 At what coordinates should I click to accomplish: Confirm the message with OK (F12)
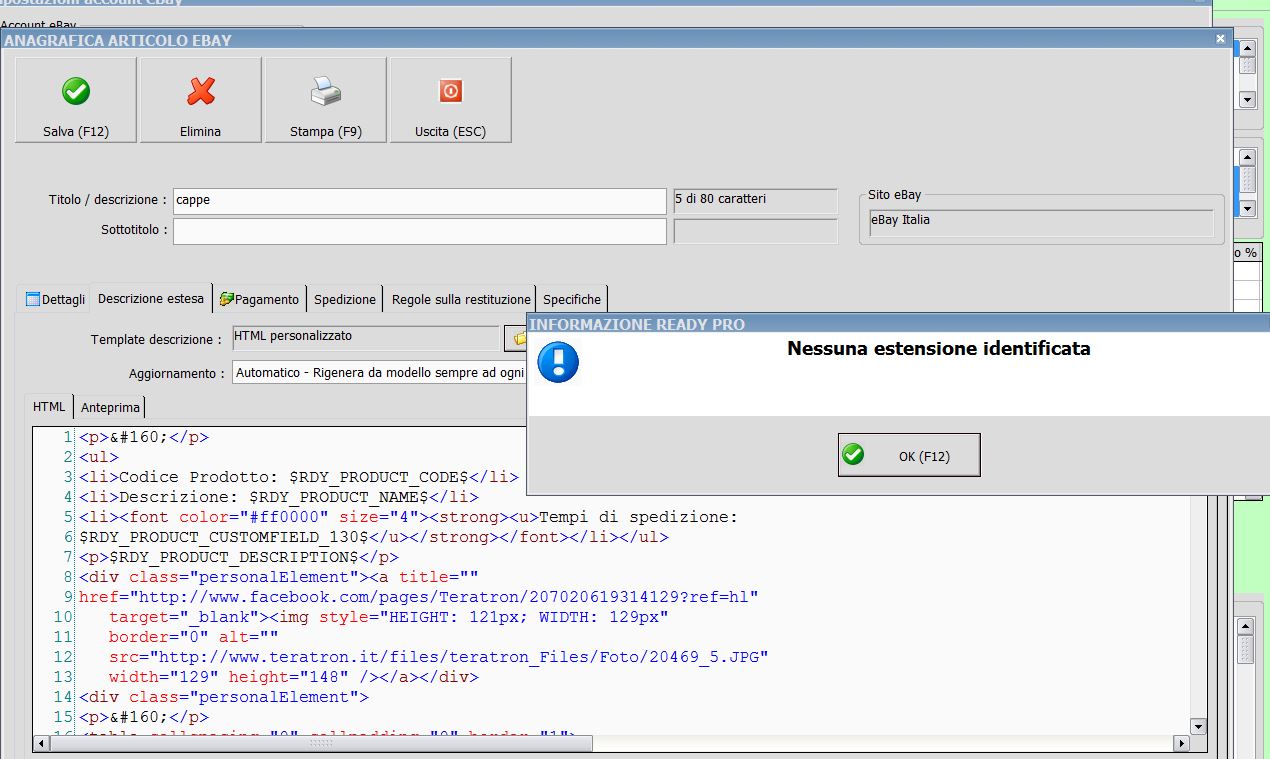pyautogui.click(x=909, y=455)
